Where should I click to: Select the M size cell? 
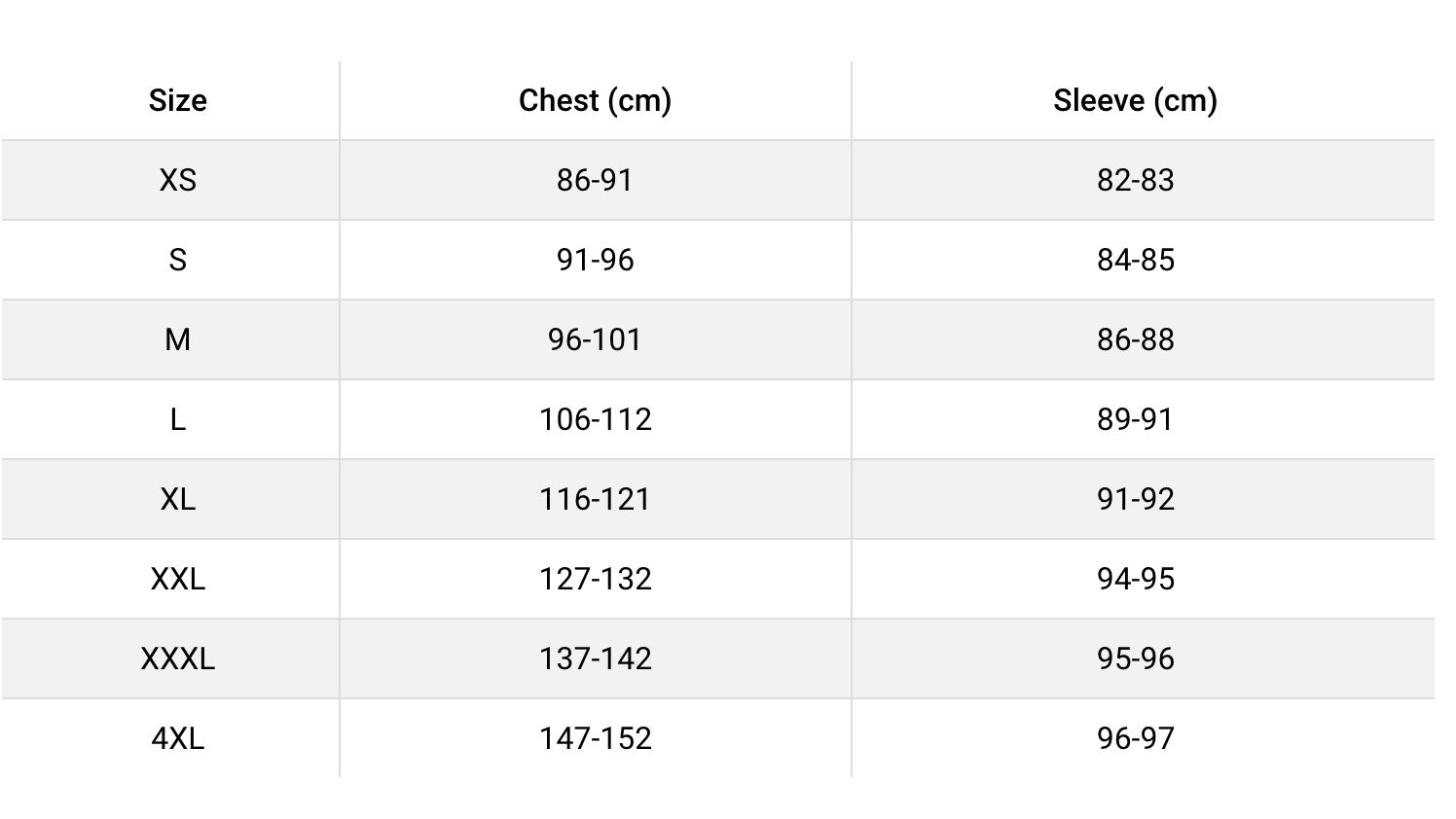pyautogui.click(x=177, y=339)
